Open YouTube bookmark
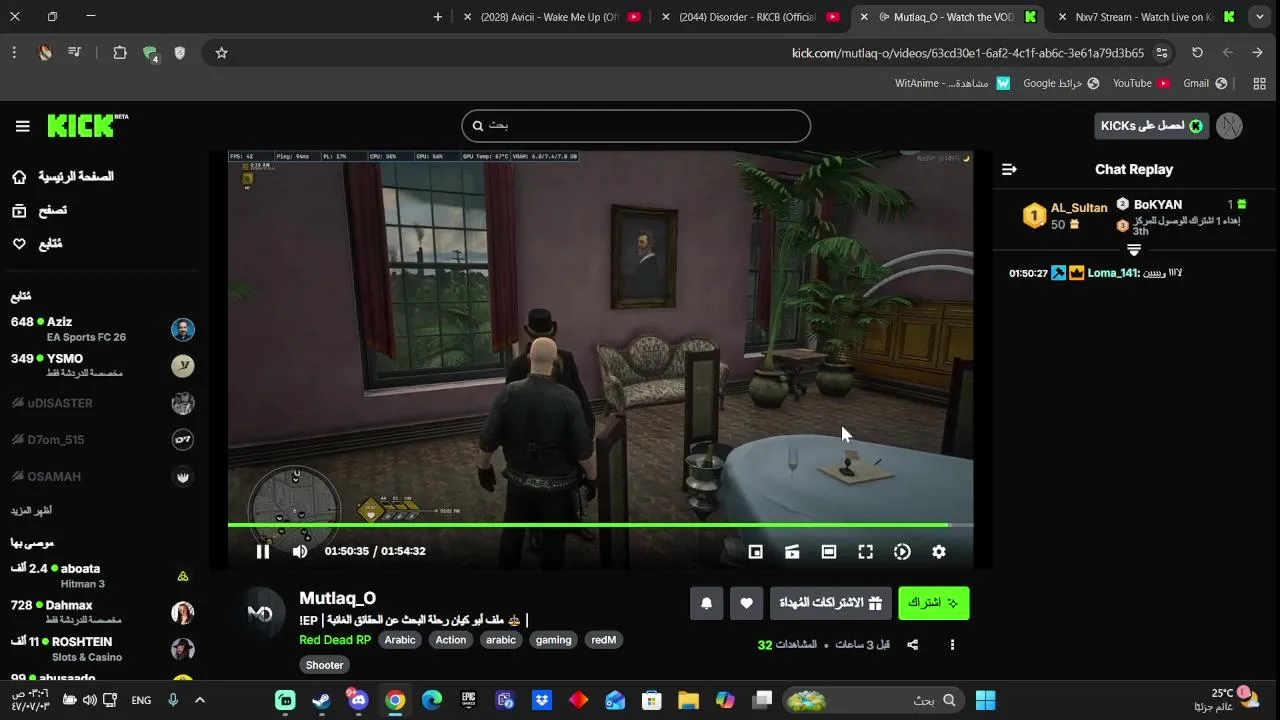 tap(1141, 84)
